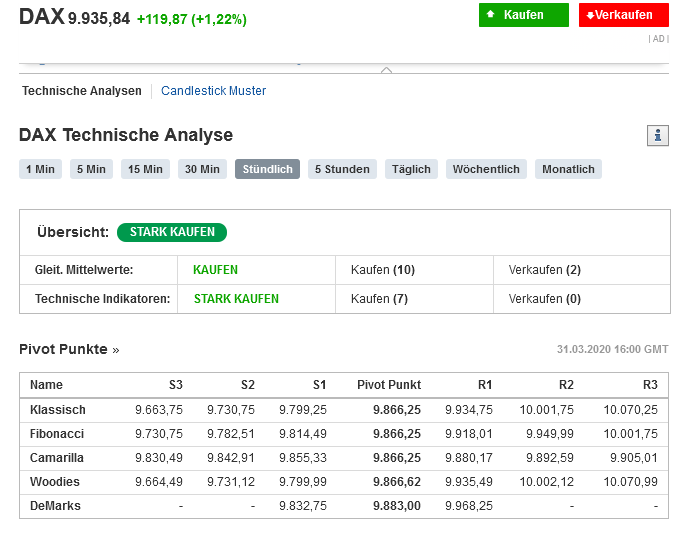Click the Fibonacci row name

point(57,434)
